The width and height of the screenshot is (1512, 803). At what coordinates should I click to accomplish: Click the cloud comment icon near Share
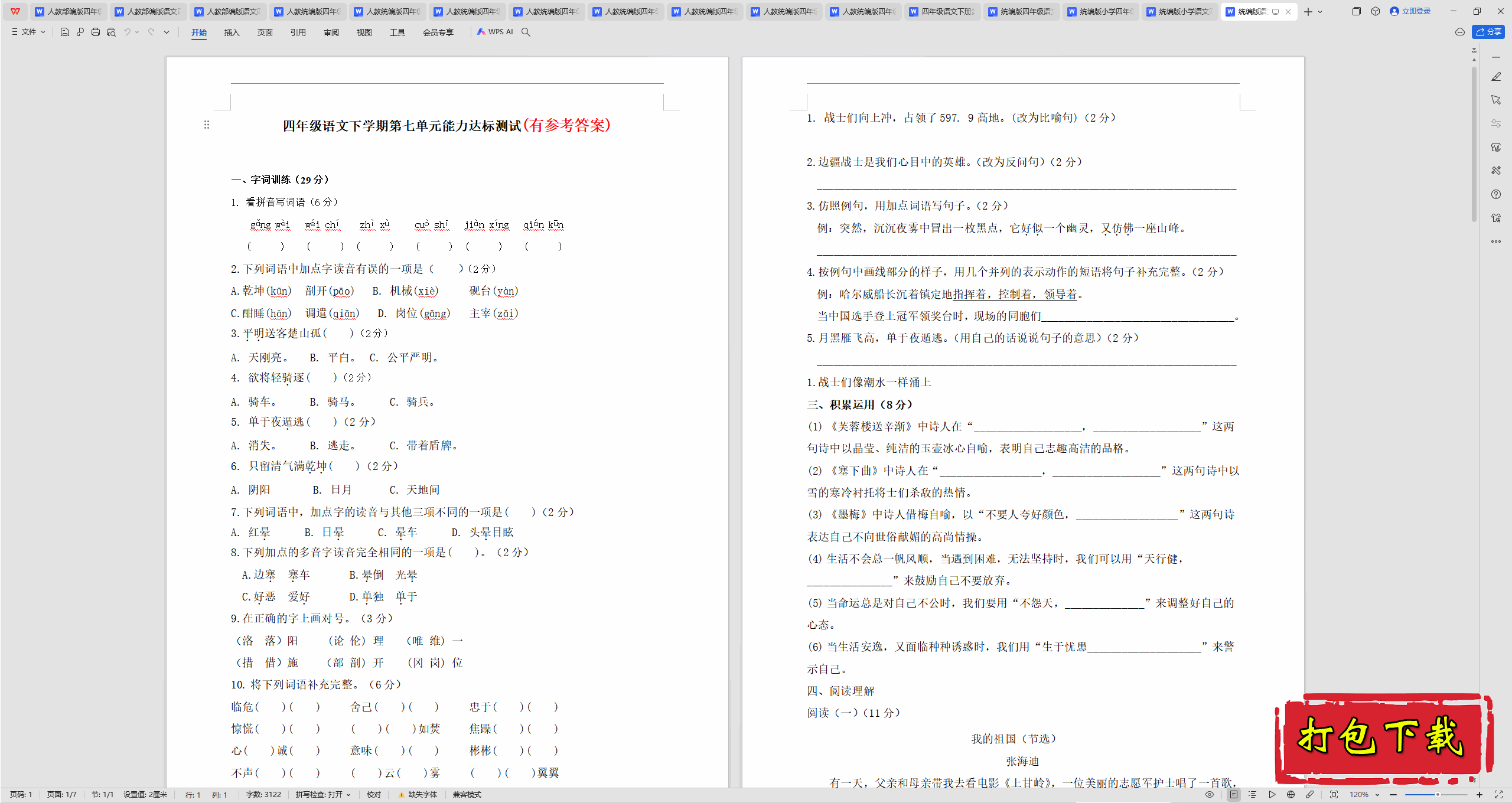1459,32
